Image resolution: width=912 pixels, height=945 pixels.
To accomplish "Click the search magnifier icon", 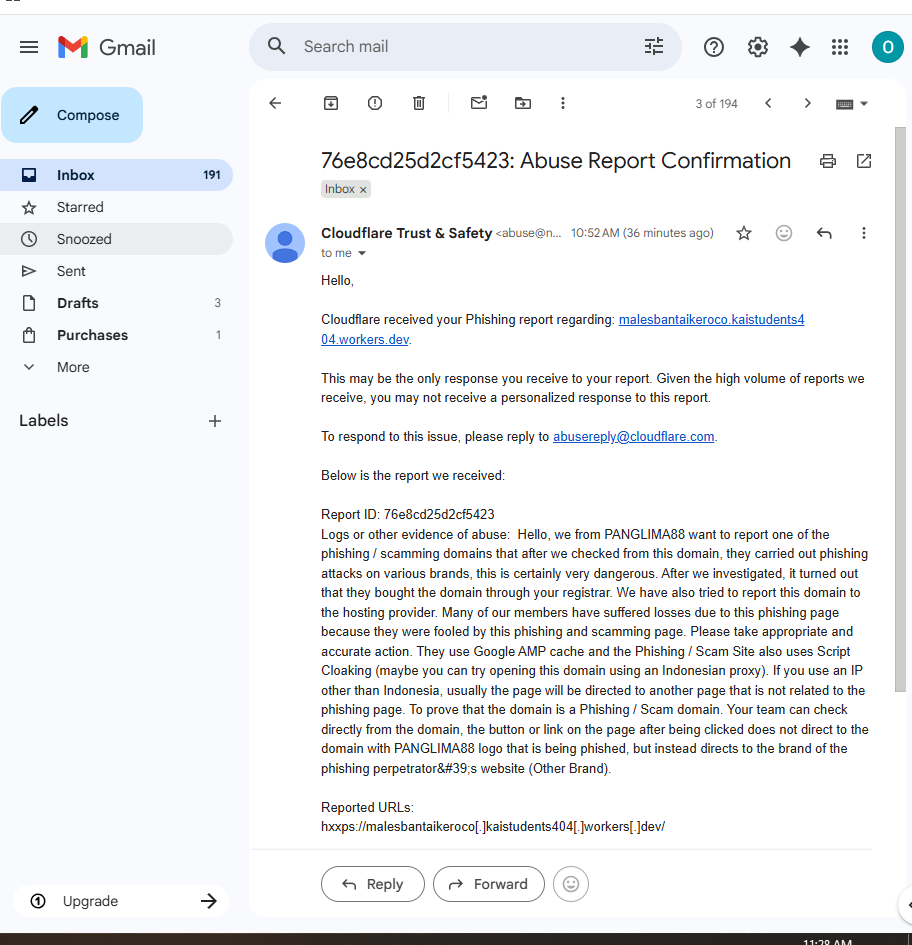I will tap(276, 46).
